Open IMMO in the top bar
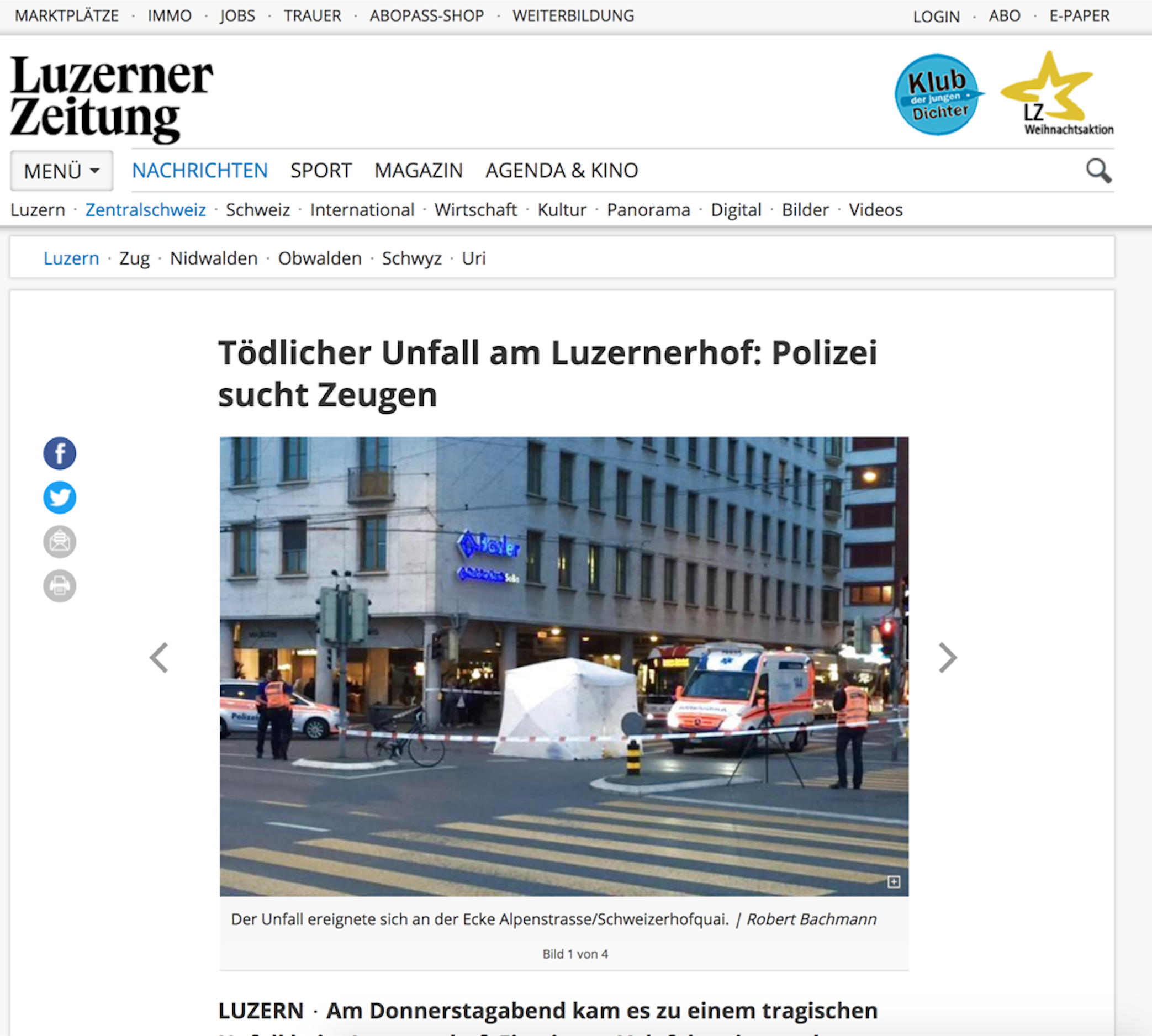The width and height of the screenshot is (1152, 1036). [170, 16]
